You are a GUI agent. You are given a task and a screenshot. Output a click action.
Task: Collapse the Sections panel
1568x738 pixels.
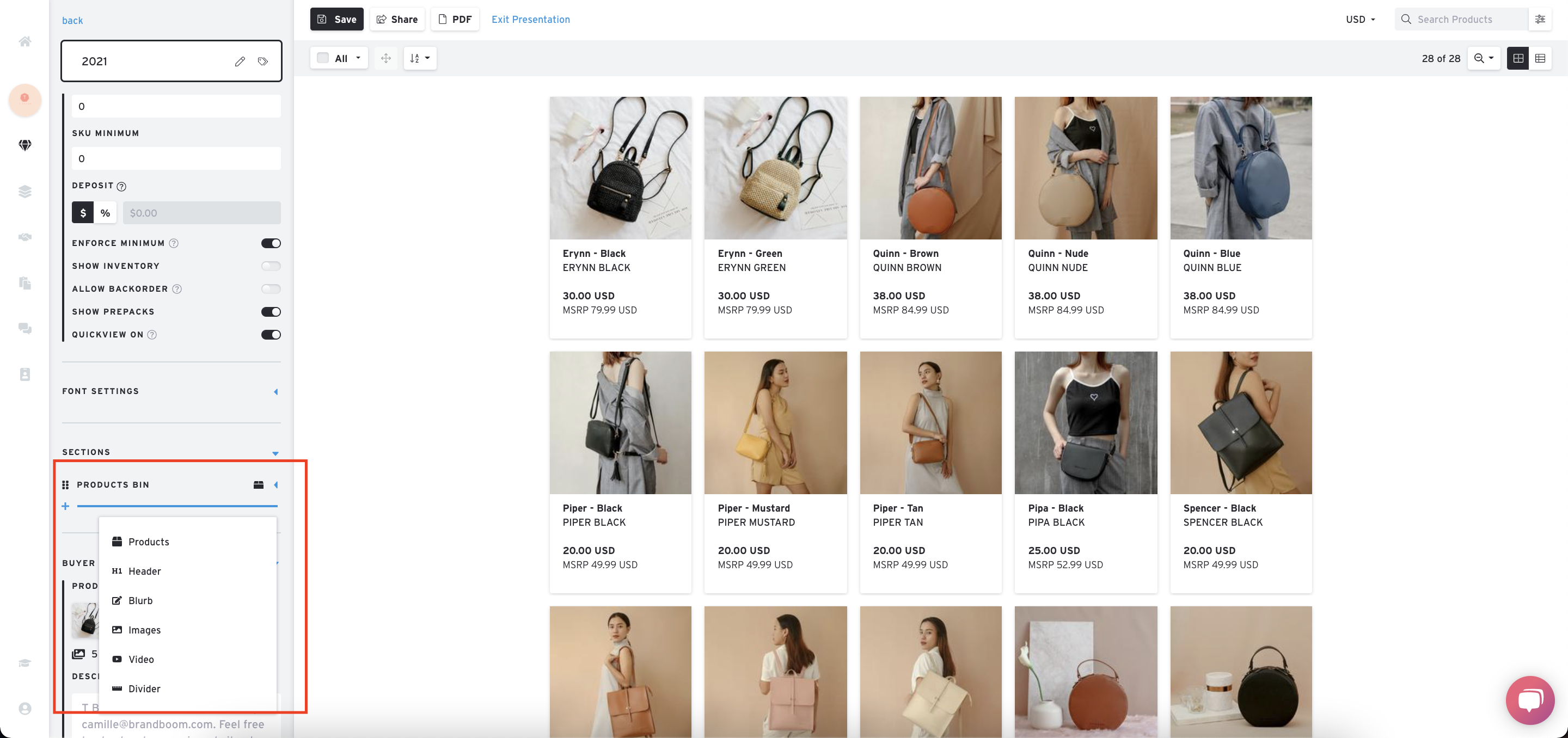(x=275, y=453)
